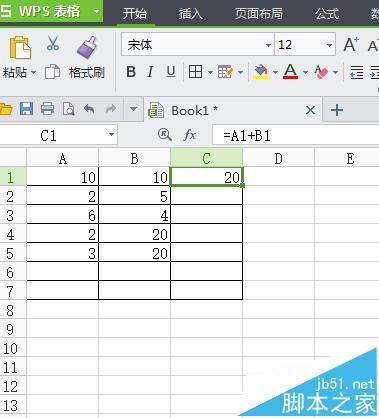Switch to the 开始 ribbon tab
Viewport: 379px width, 418px height.
(x=135, y=13)
